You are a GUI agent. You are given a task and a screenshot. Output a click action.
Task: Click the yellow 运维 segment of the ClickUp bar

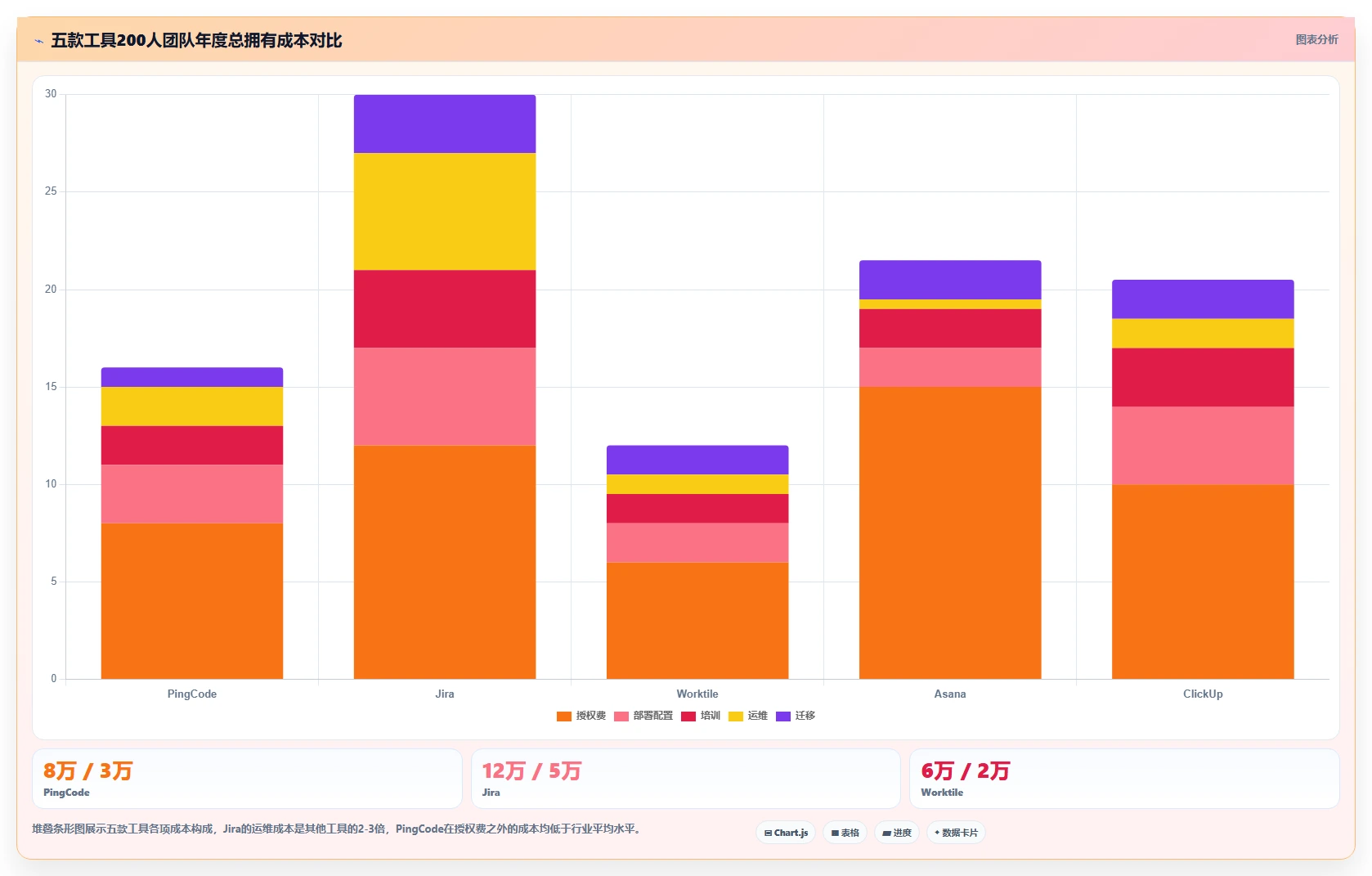point(1203,334)
